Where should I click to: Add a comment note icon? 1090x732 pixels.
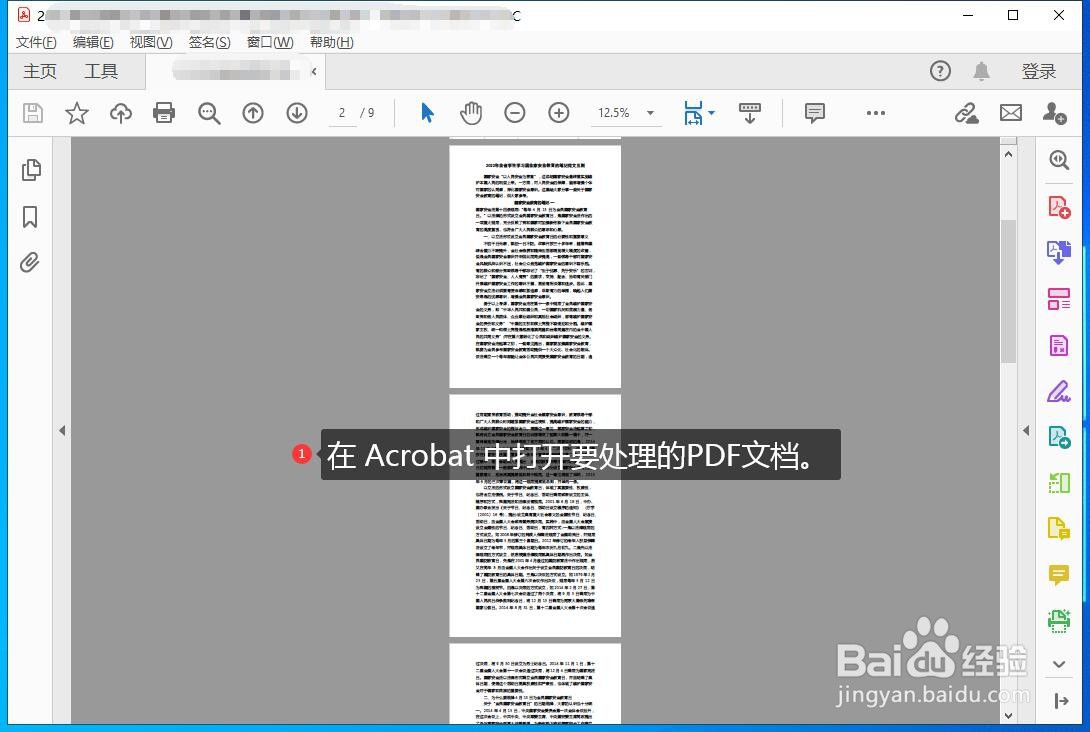(814, 113)
